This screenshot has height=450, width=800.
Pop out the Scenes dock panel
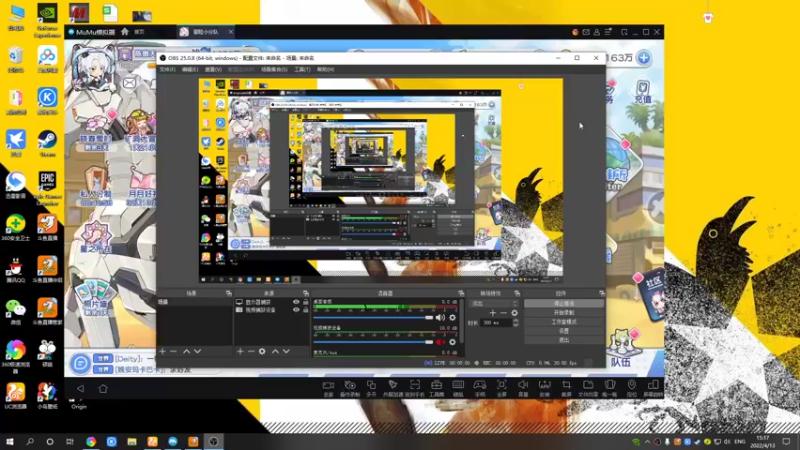(x=229, y=293)
